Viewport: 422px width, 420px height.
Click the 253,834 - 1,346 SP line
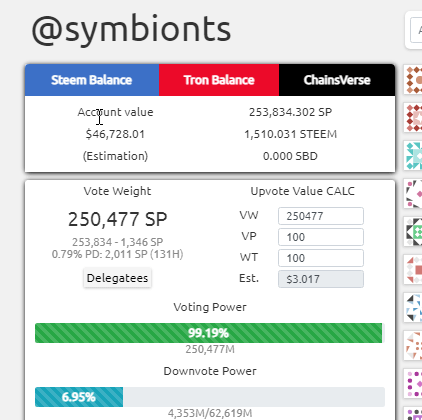117,242
